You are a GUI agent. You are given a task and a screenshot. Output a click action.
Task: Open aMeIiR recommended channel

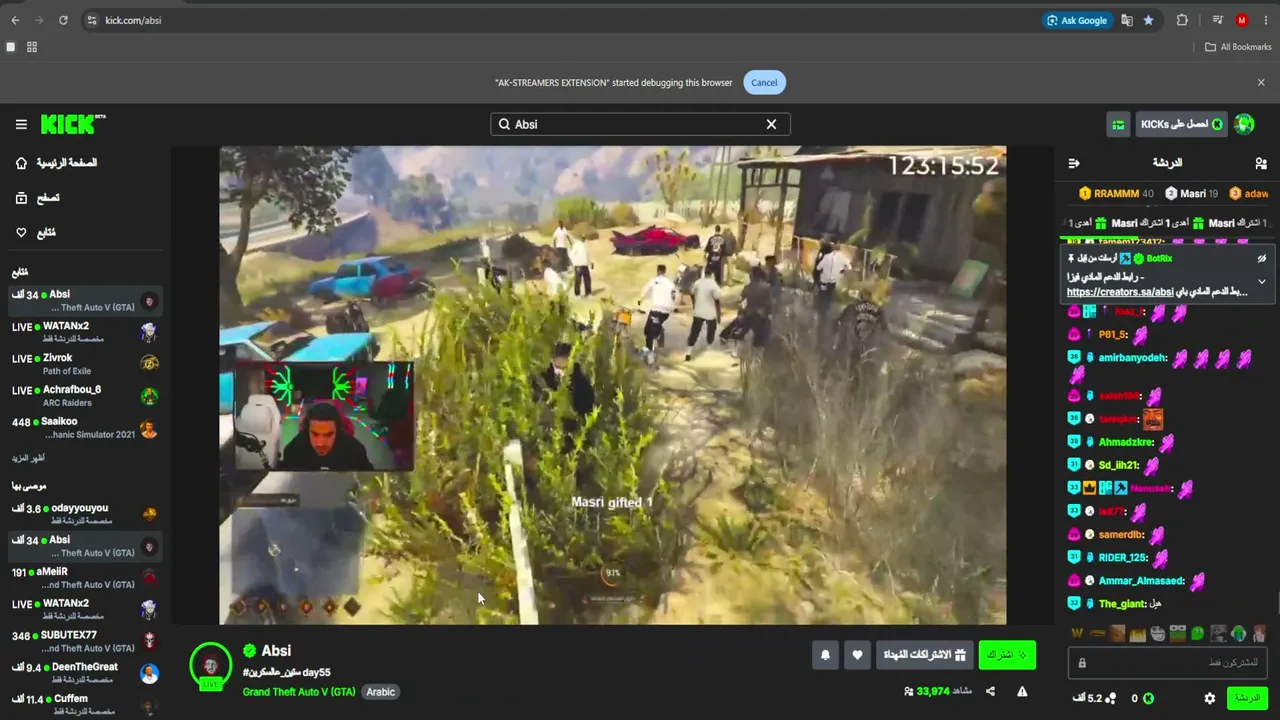pos(85,578)
